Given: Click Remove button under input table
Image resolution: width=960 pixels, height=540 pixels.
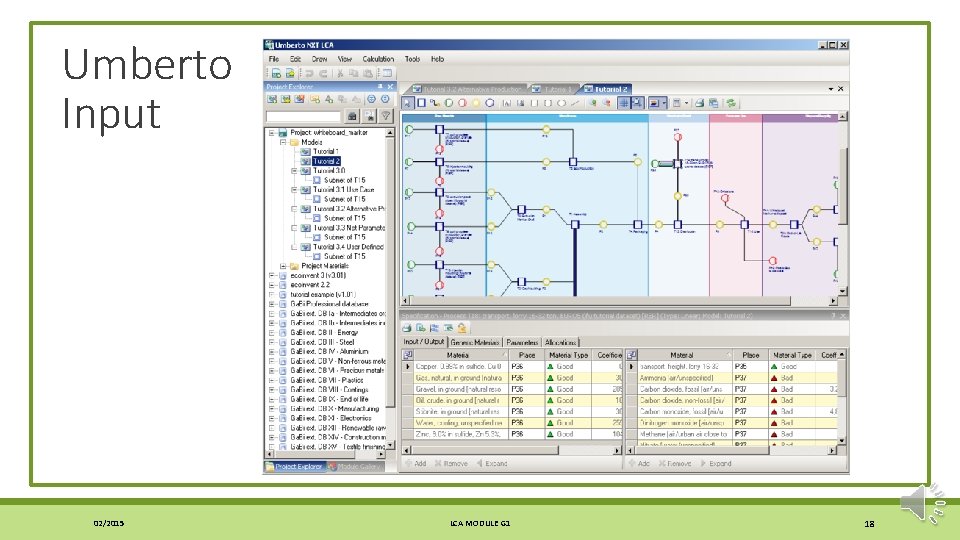Looking at the screenshot, I should coord(451,463).
